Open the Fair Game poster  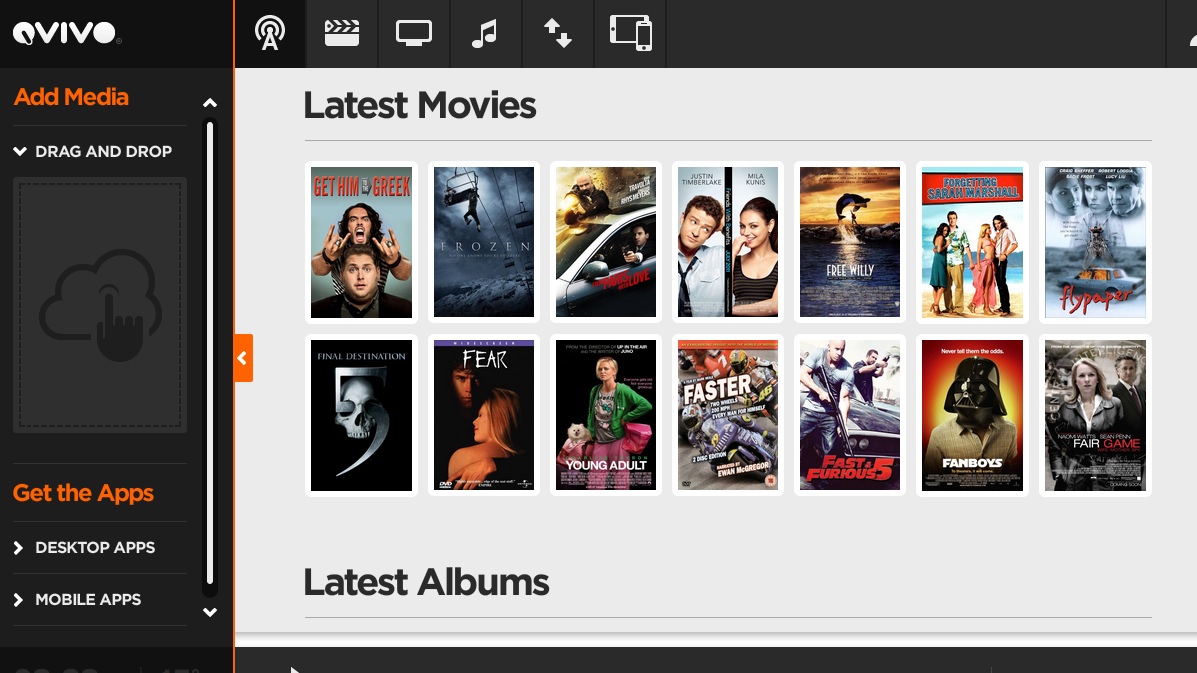[x=1095, y=415]
